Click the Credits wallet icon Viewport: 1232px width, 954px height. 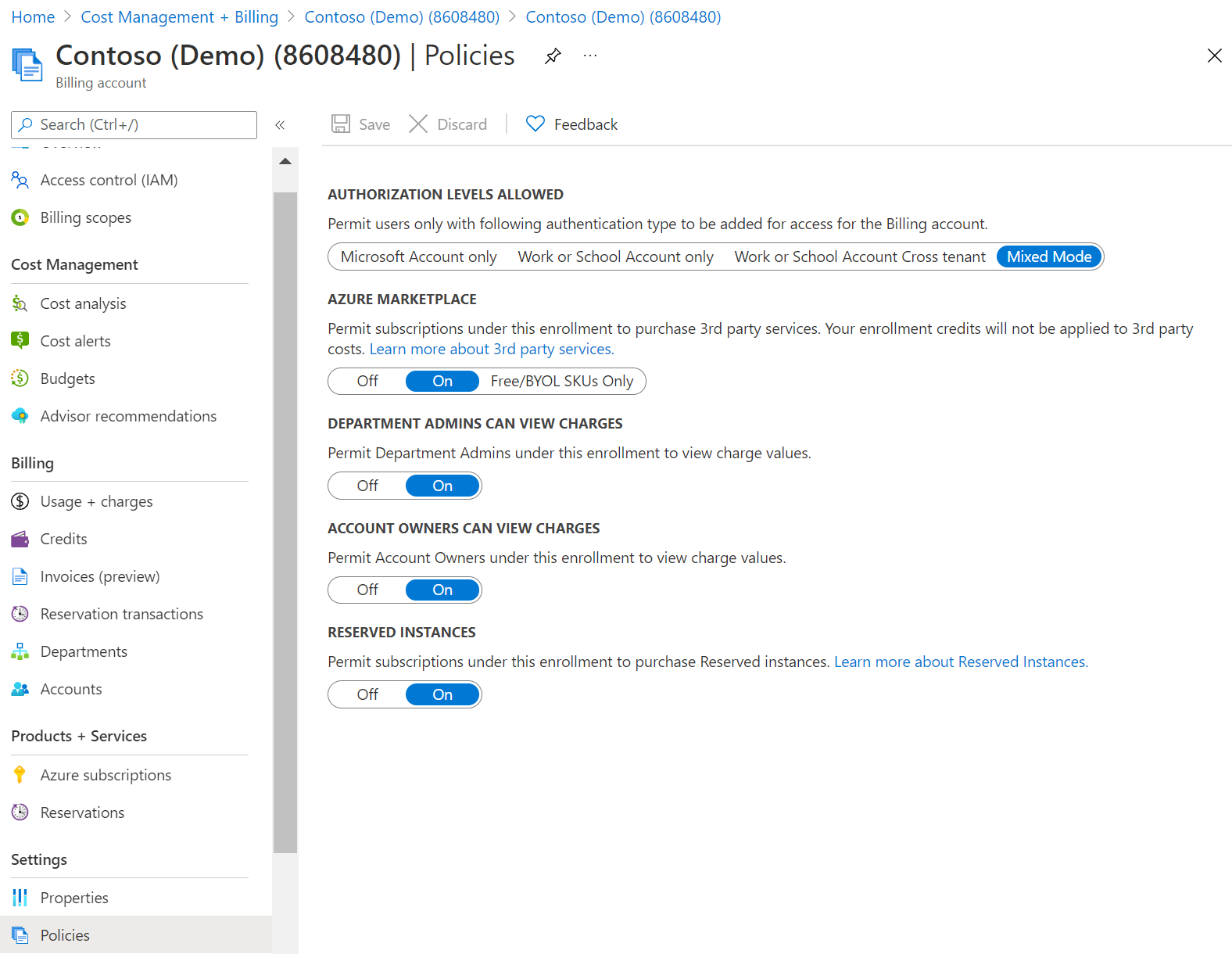click(20, 539)
